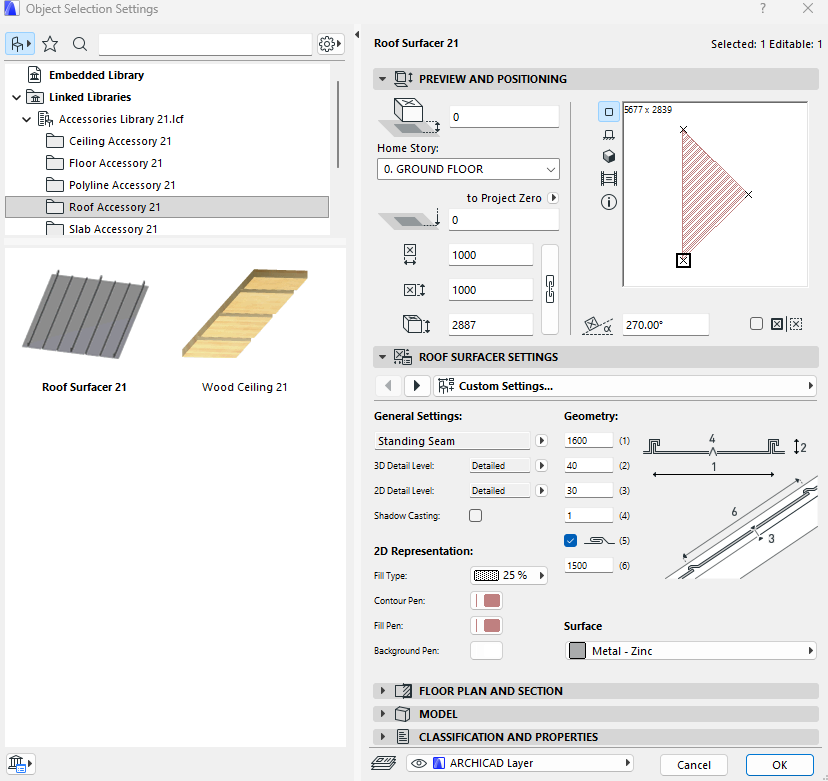
Task: Collapse the left library panel arrow
Action: [357, 34]
